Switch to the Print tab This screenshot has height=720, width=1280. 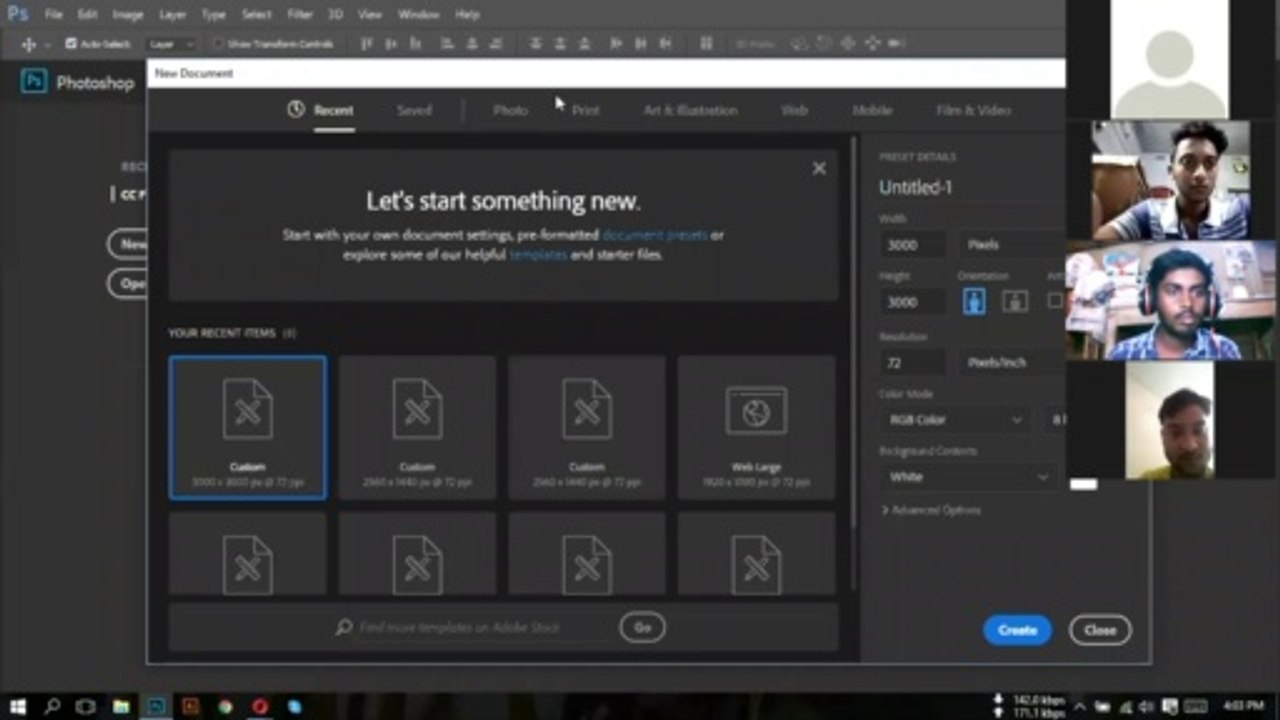point(586,110)
